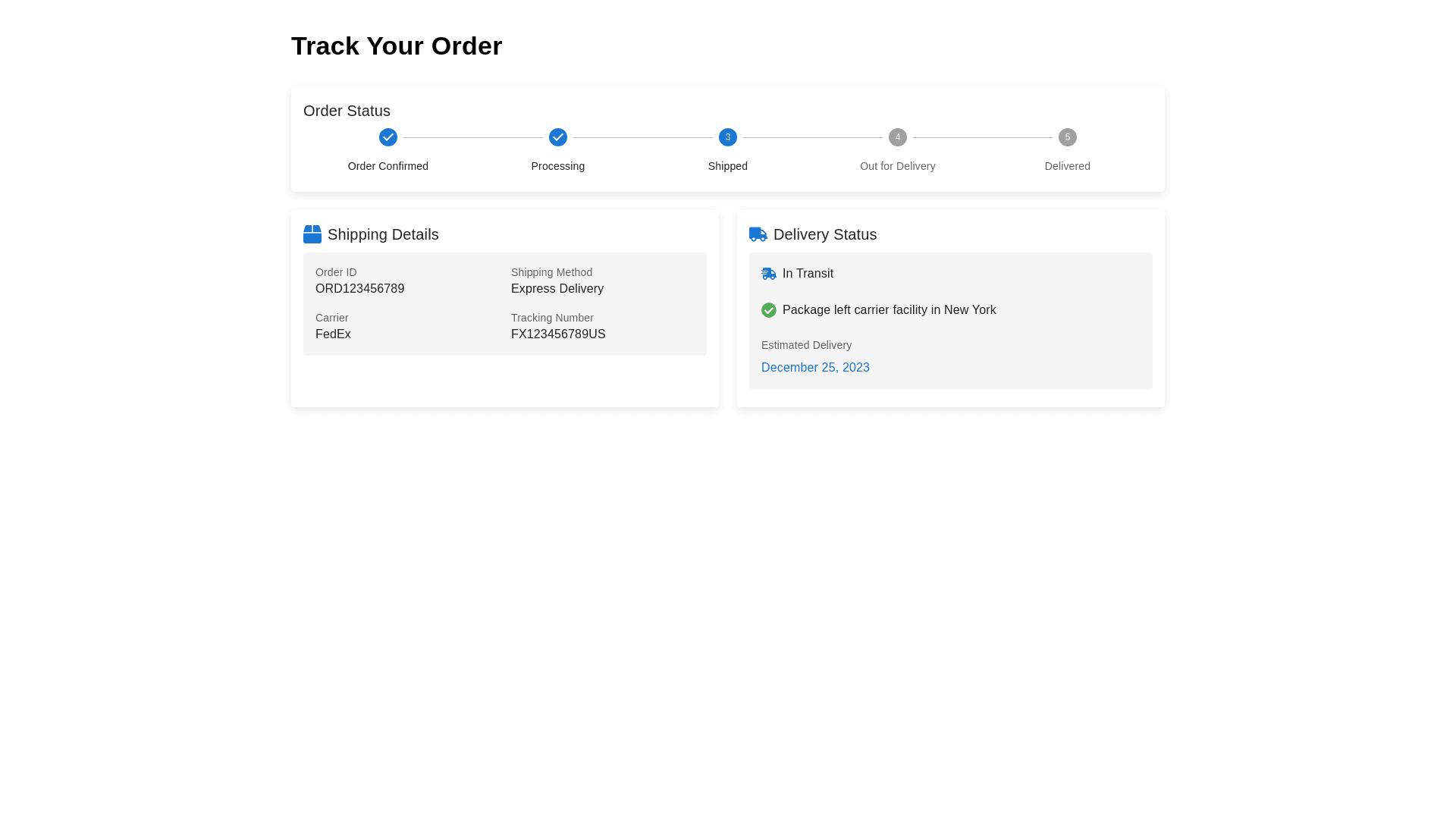Click the Shipped step label

(x=727, y=166)
